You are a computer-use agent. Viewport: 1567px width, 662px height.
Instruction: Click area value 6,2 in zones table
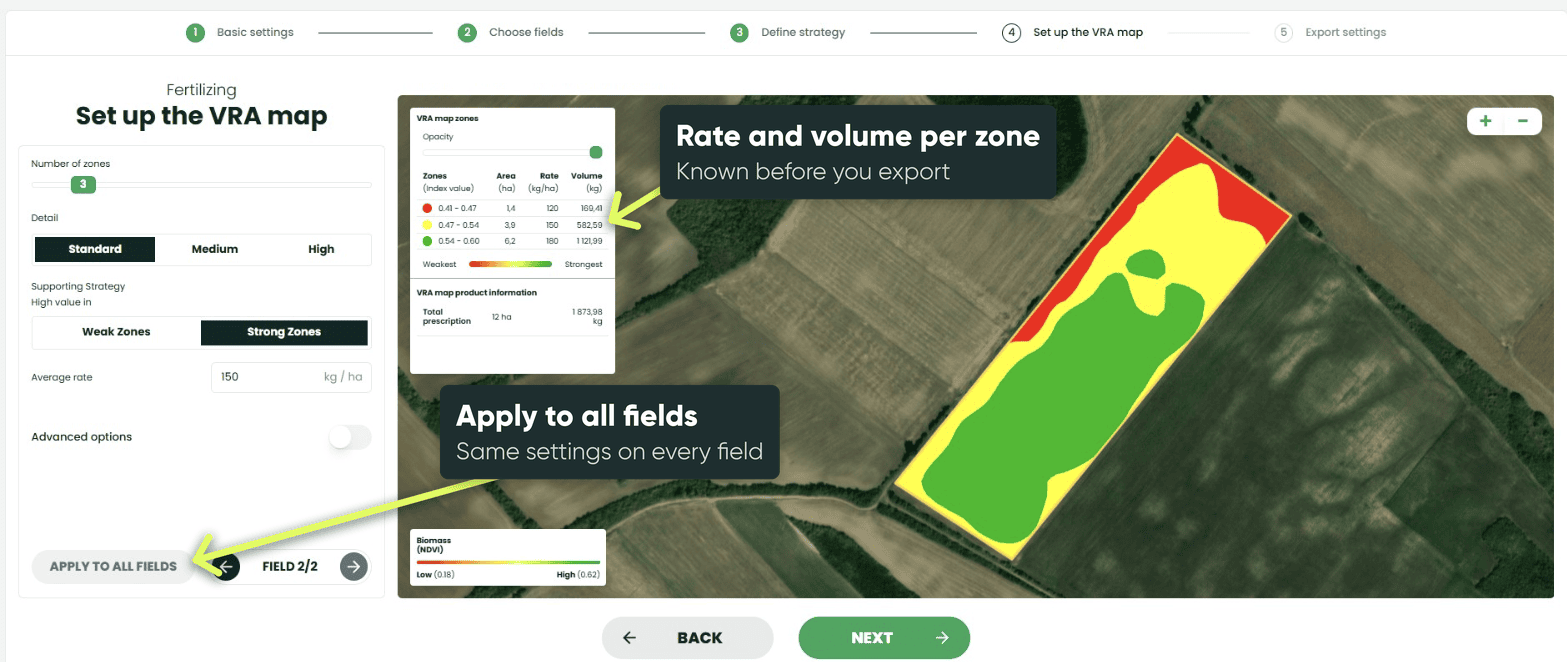(x=510, y=241)
